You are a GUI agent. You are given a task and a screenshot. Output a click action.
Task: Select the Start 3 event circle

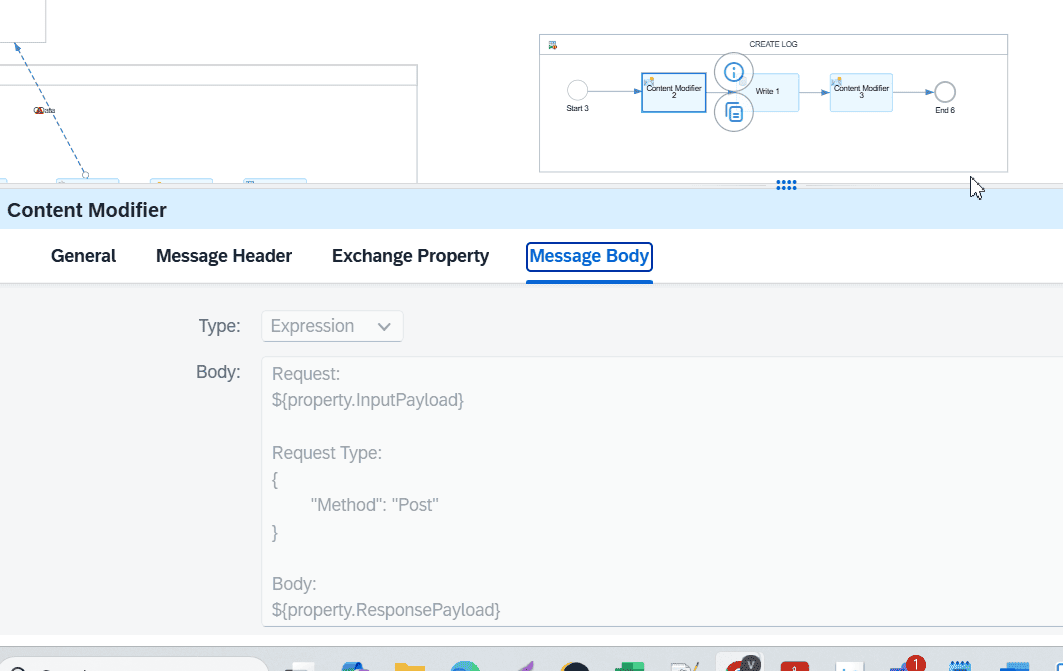click(x=577, y=91)
